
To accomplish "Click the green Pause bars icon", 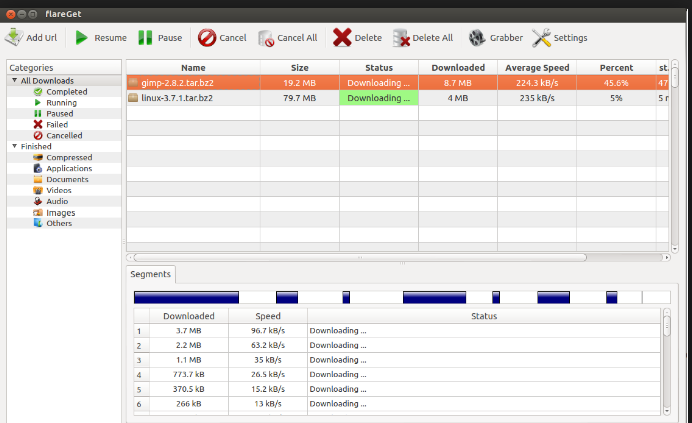I will pos(145,38).
